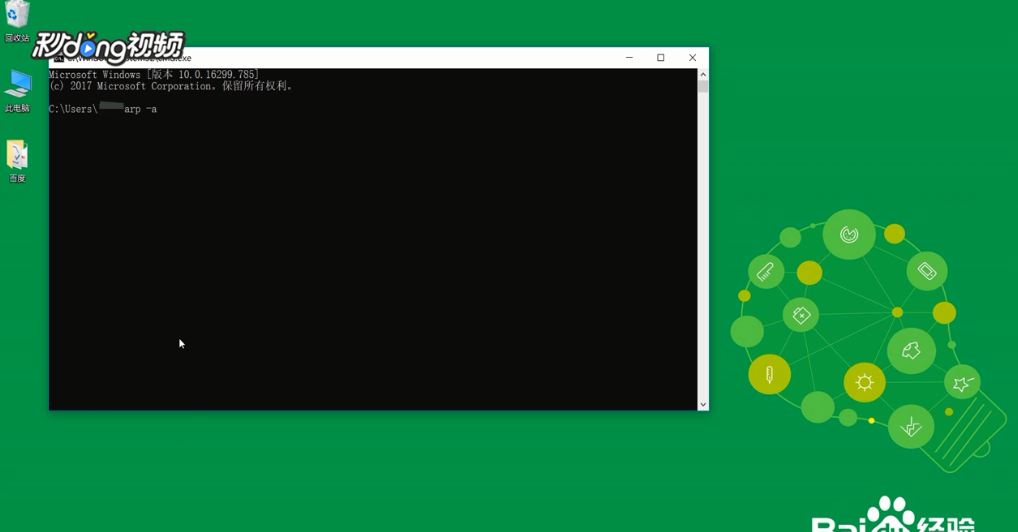The width and height of the screenshot is (1018, 532).
Task: Open the Recycle Bin desktop icon
Action: 18,21
